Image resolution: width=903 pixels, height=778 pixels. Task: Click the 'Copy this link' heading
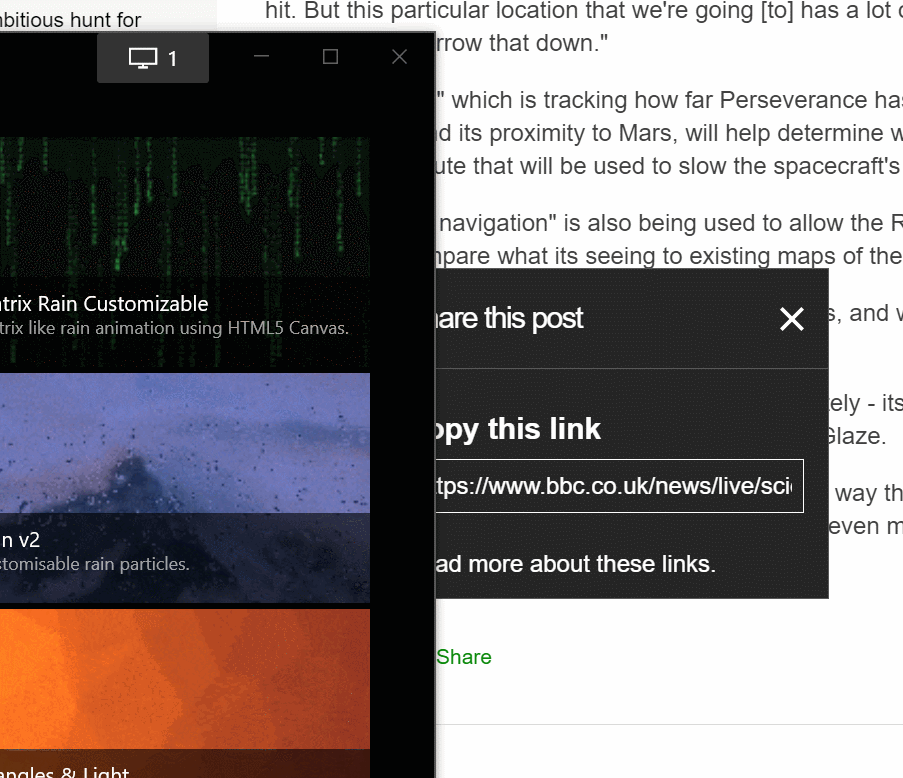coord(518,429)
